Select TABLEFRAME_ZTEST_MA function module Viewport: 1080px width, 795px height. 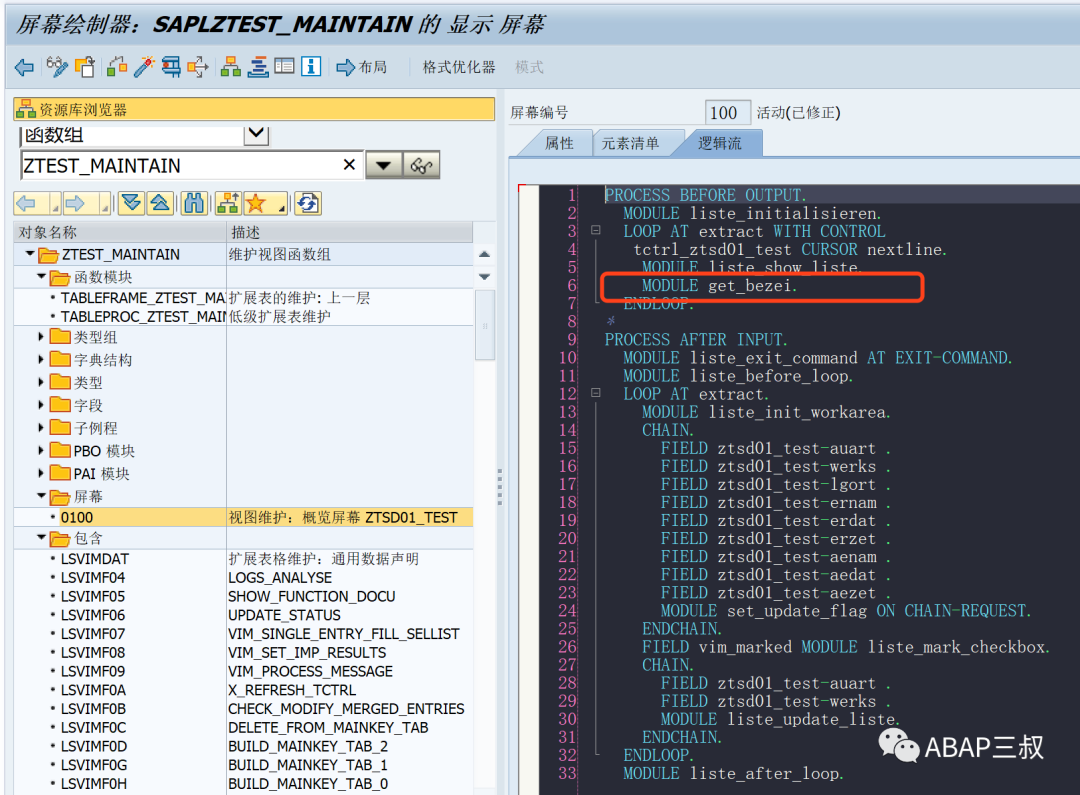pos(143,298)
